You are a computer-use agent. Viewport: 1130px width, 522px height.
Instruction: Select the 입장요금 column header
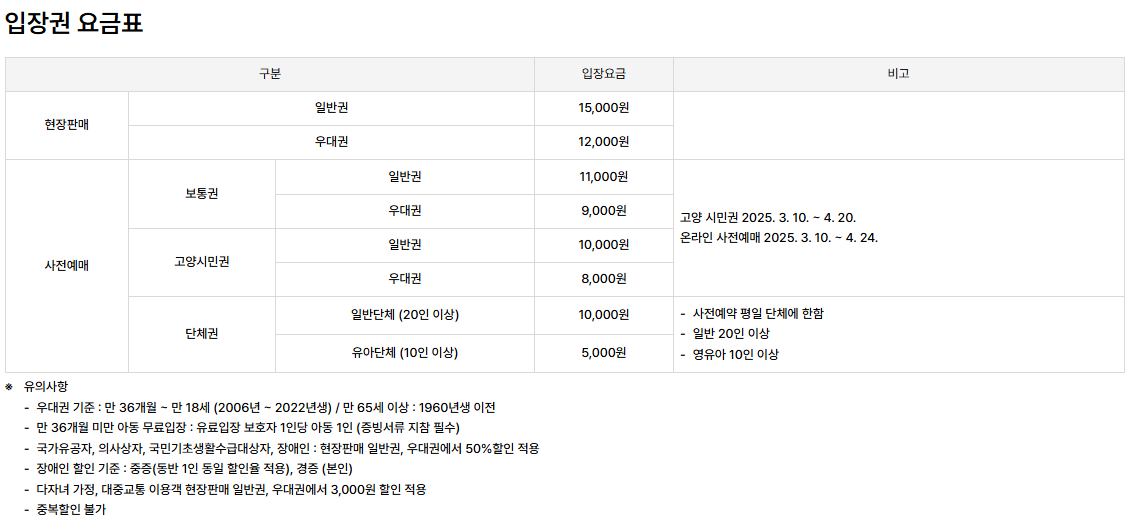[604, 74]
